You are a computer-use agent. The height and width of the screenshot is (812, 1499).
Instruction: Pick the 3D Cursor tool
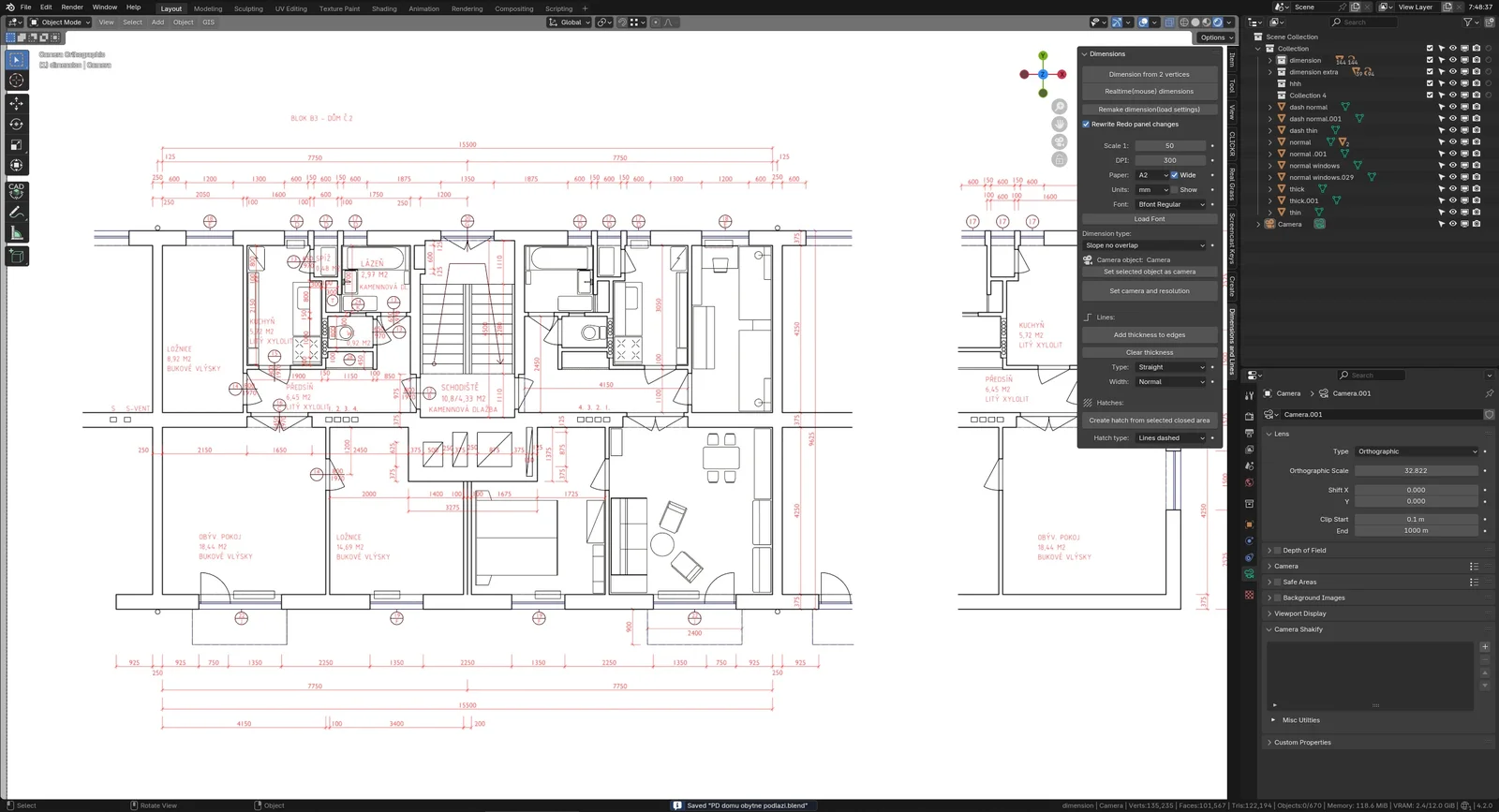16,81
